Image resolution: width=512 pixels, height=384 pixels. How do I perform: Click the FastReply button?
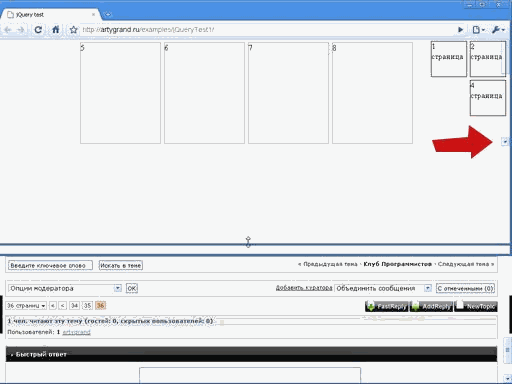point(386,306)
